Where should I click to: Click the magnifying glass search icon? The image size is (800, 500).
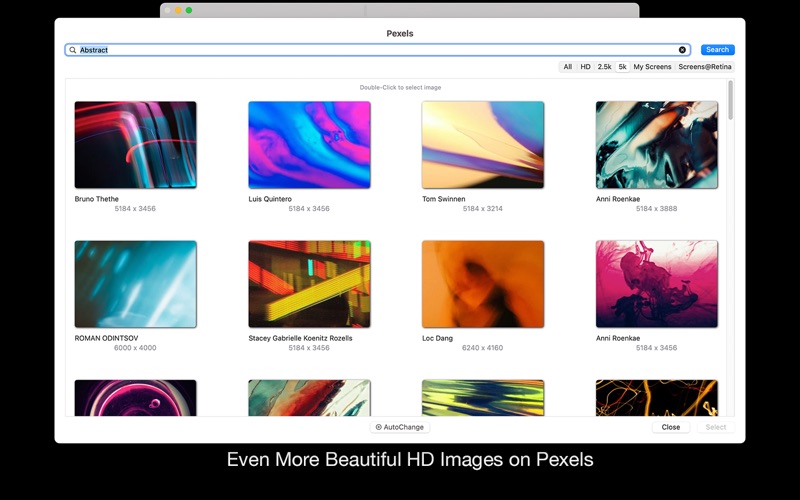pos(73,50)
